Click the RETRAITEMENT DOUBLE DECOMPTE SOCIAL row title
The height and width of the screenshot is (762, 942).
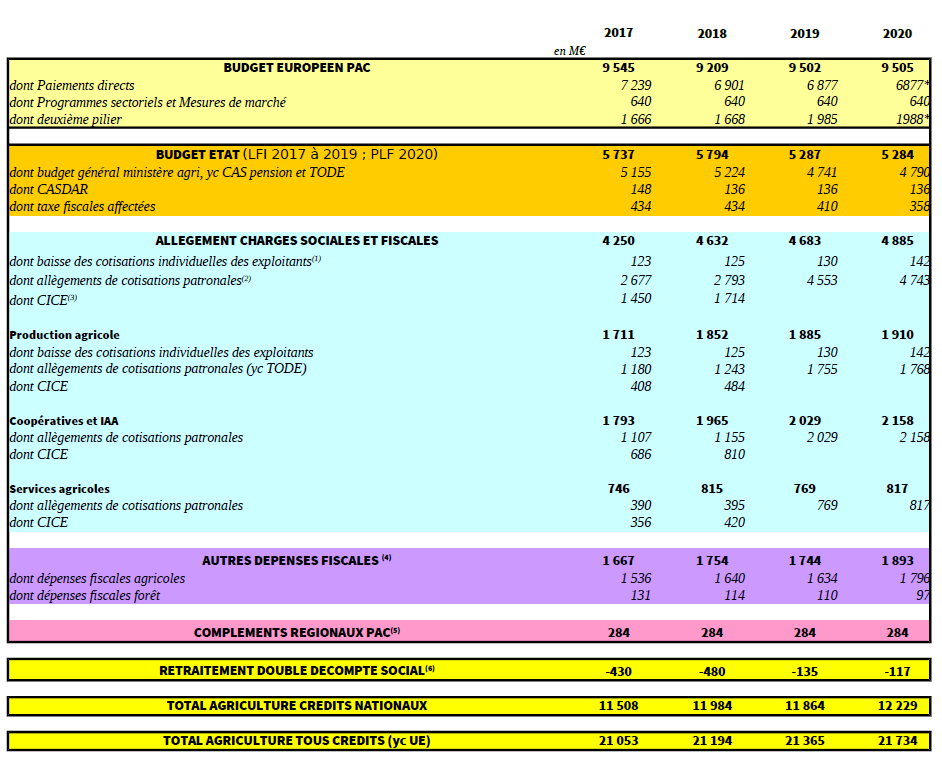297,671
